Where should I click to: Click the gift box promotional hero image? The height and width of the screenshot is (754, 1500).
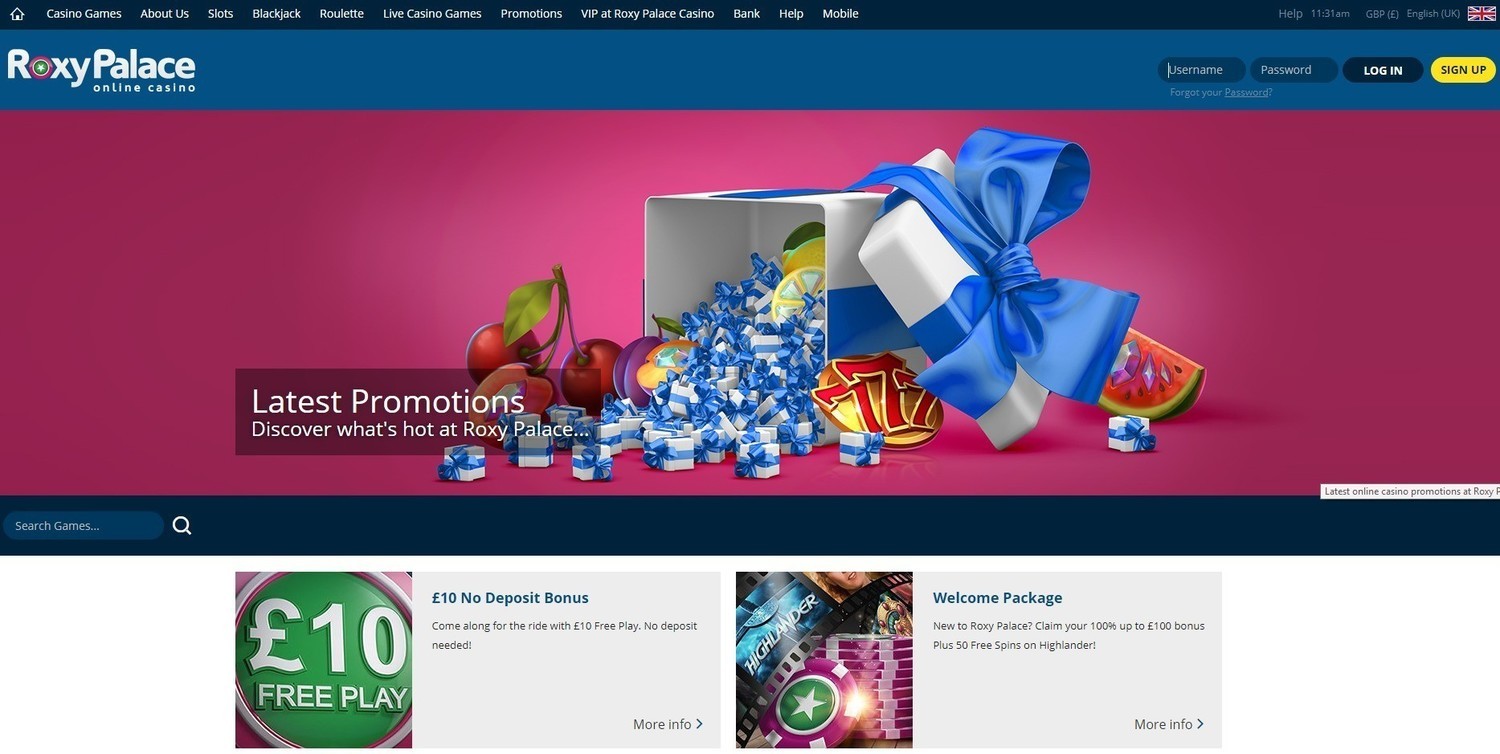[750, 303]
